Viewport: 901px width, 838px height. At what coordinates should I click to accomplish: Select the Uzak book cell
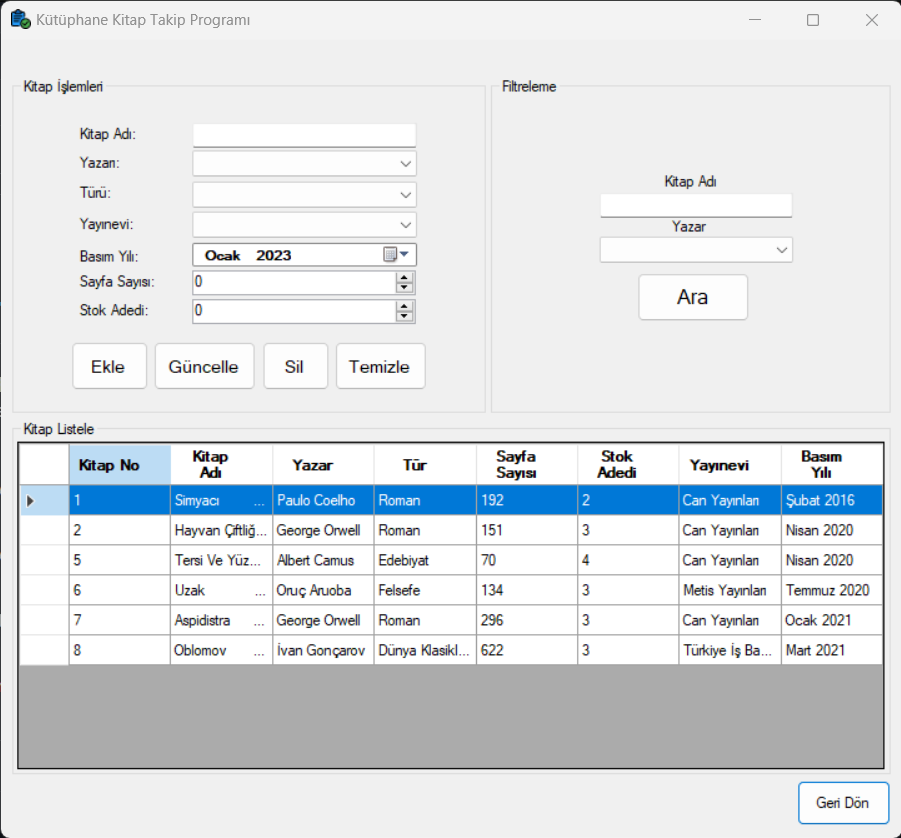[221, 590]
